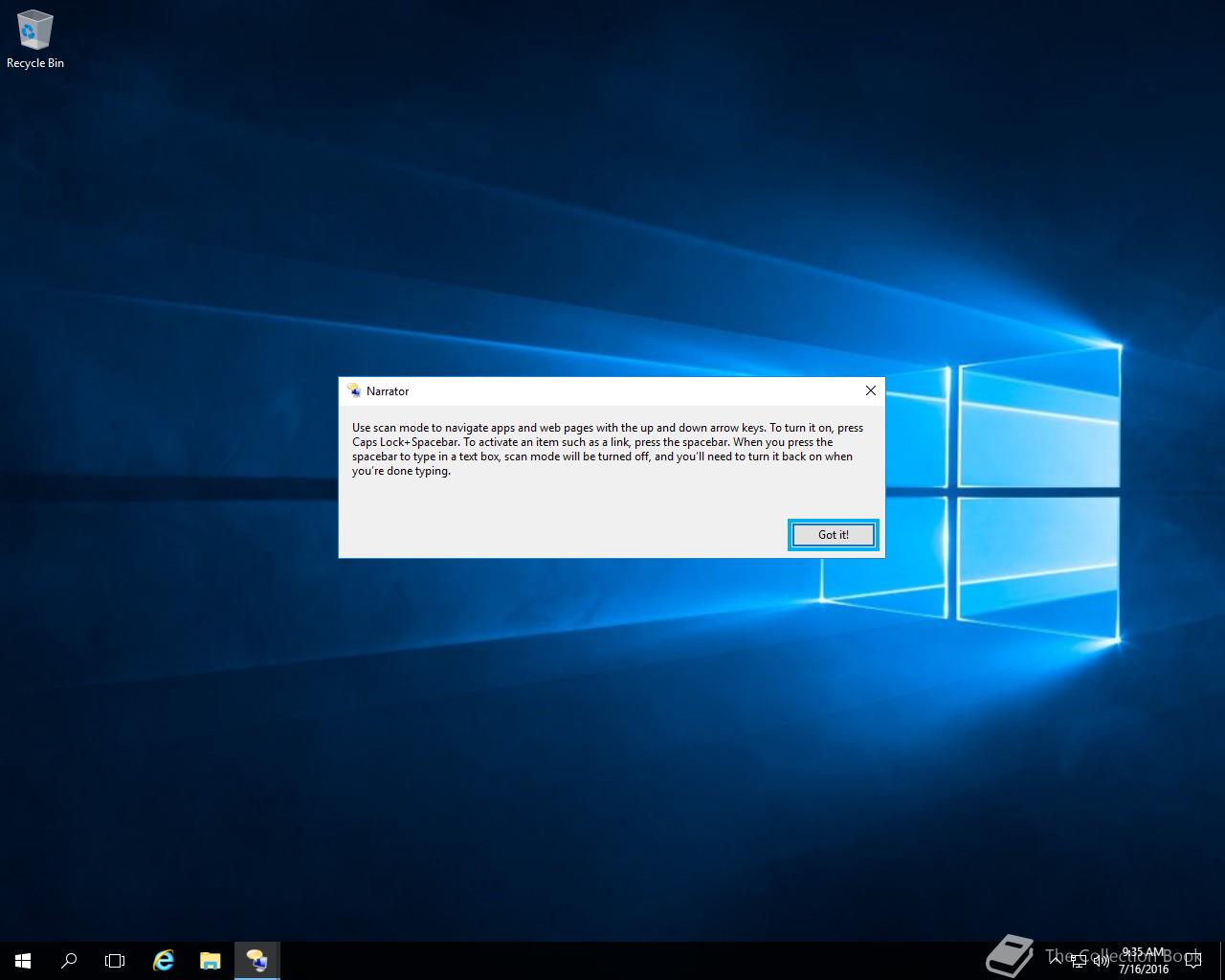The height and width of the screenshot is (980, 1225).
Task: Open the Recycle Bin icon
Action: pyautogui.click(x=35, y=40)
